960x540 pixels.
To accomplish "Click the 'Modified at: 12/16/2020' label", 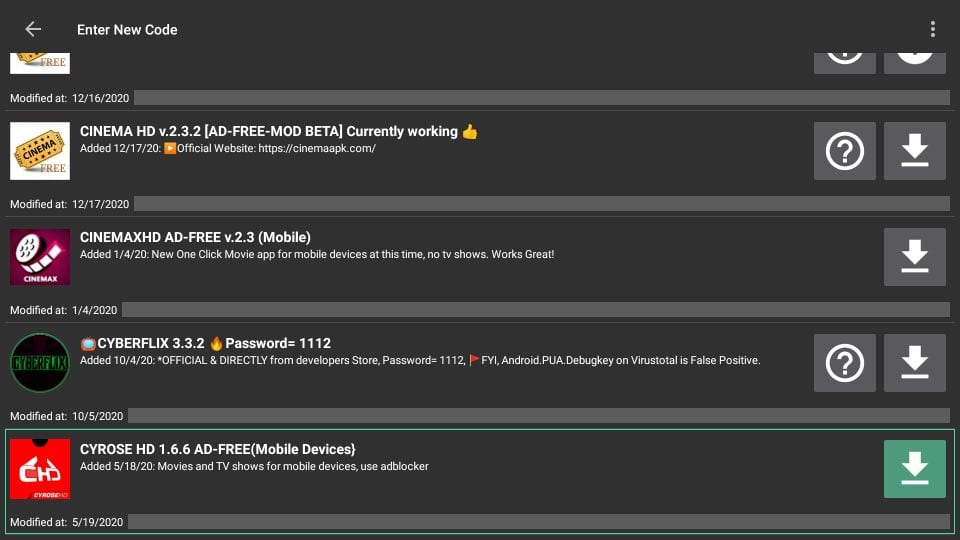I will tap(69, 98).
